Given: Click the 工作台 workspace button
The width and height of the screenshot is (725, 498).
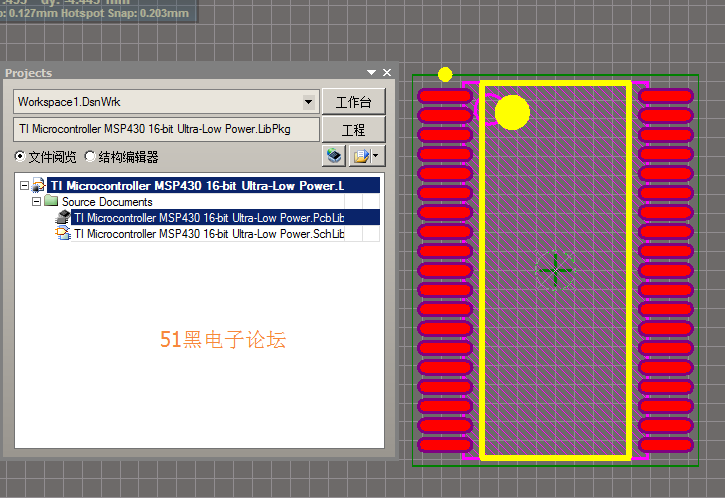Looking at the screenshot, I should pyautogui.click(x=354, y=102).
